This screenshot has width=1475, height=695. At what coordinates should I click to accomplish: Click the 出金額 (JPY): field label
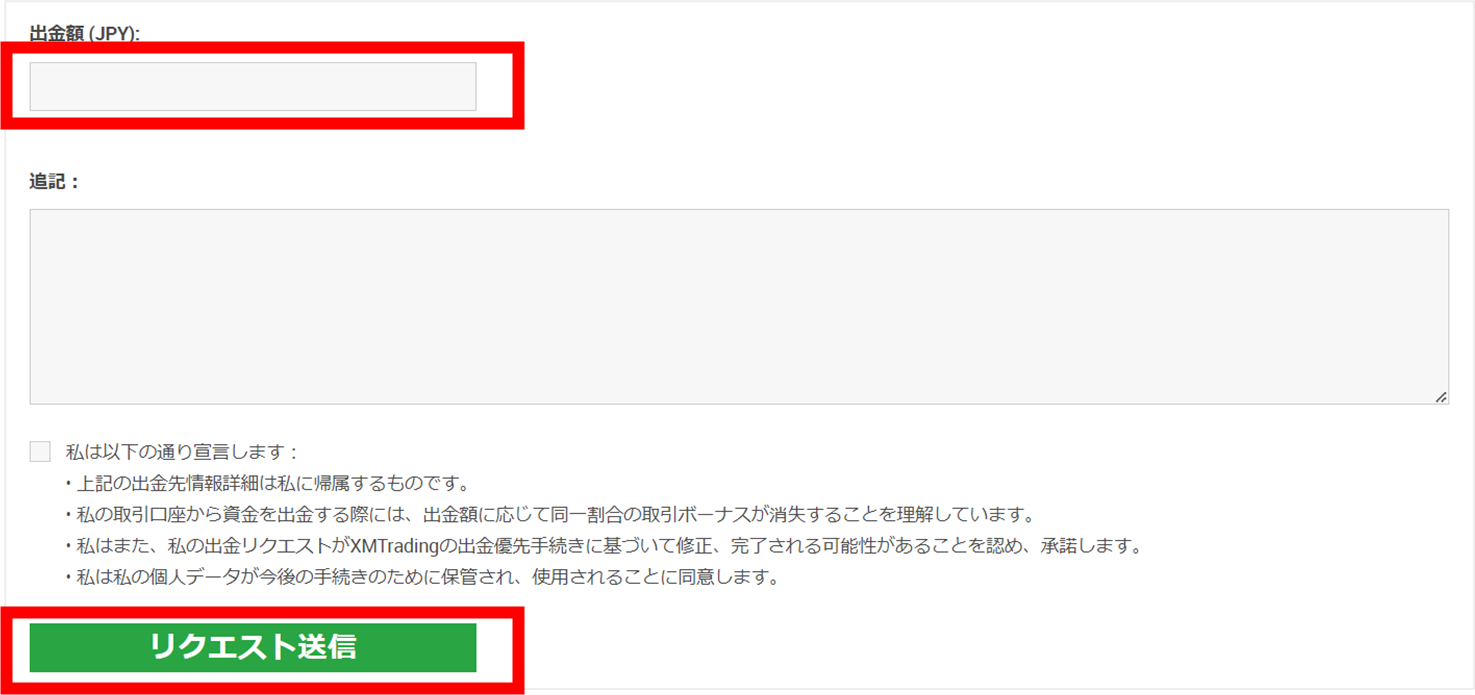click(x=85, y=34)
